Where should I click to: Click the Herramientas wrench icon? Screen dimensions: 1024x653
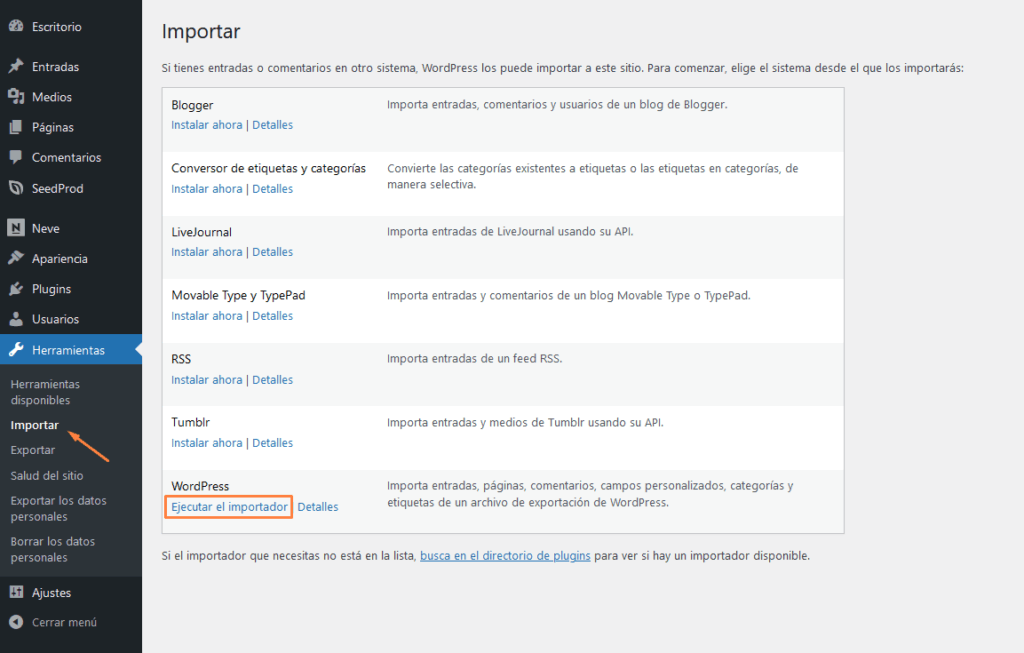pyautogui.click(x=16, y=349)
